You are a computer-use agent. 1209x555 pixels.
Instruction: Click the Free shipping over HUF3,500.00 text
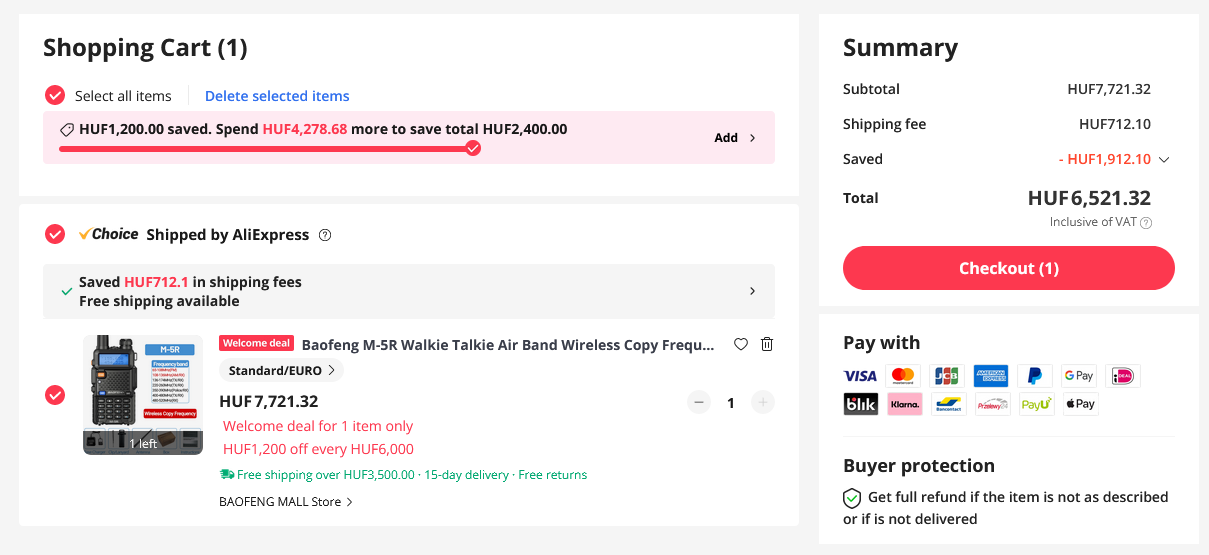325,475
